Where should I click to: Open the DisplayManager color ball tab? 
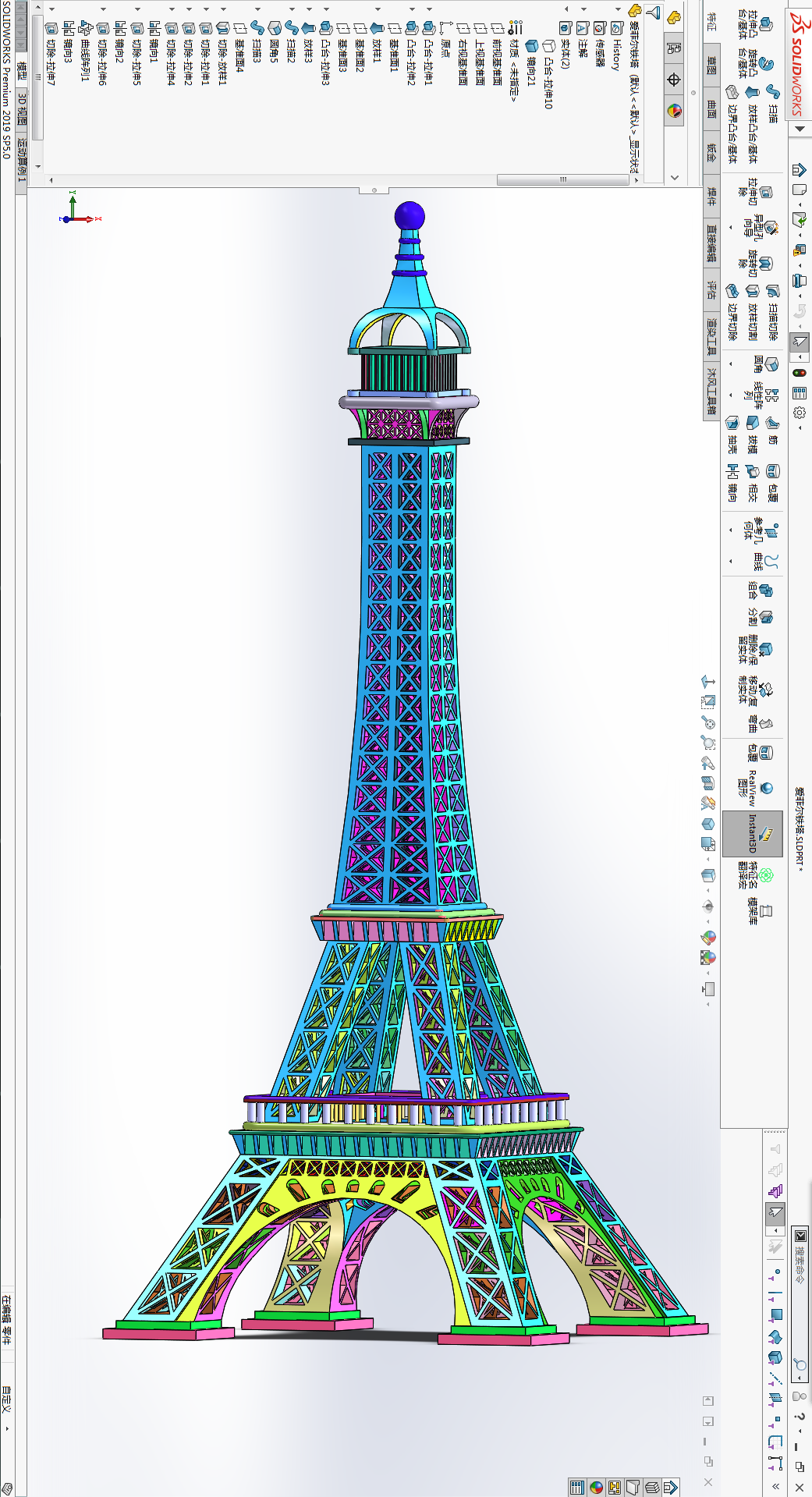(674, 111)
